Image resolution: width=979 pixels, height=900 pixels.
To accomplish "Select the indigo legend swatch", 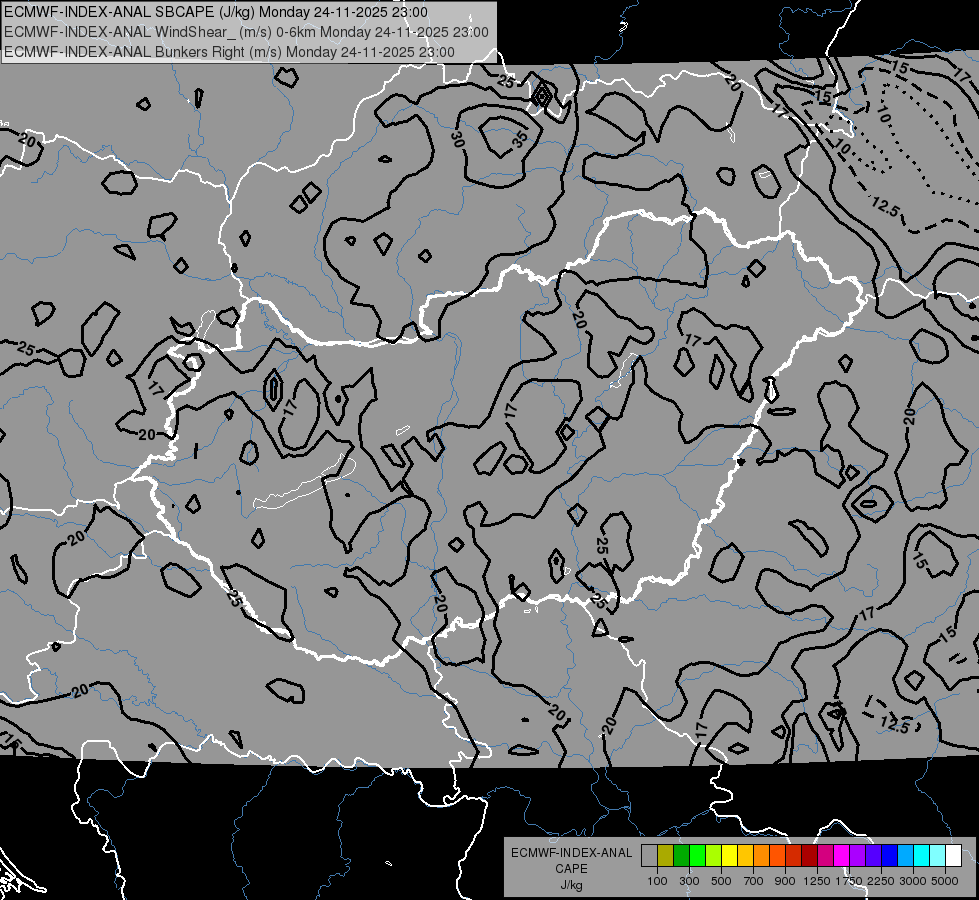I will [x=873, y=856].
